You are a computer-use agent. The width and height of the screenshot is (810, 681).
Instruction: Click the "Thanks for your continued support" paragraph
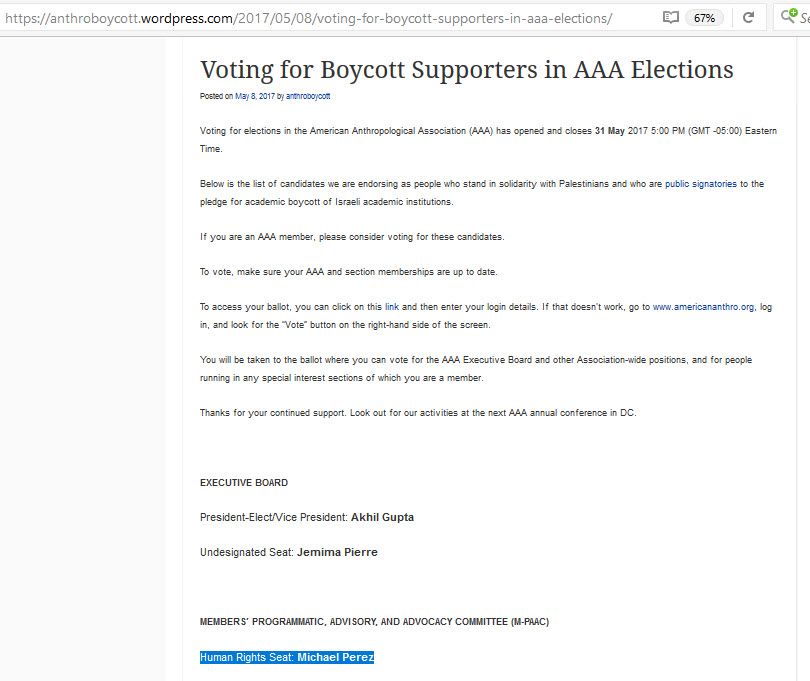[x=417, y=413]
